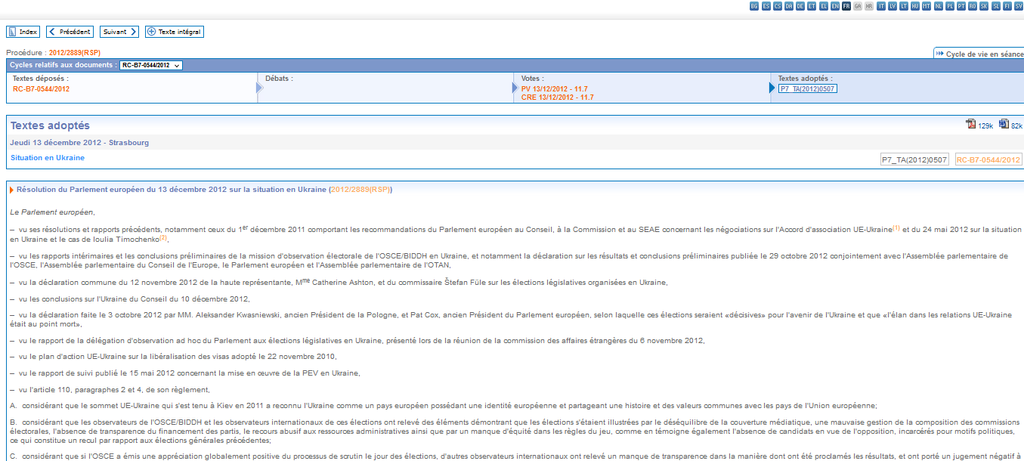Screen dimensions: 1024x461
Task: Switch language to EL (Greek)
Action: pos(824,6)
